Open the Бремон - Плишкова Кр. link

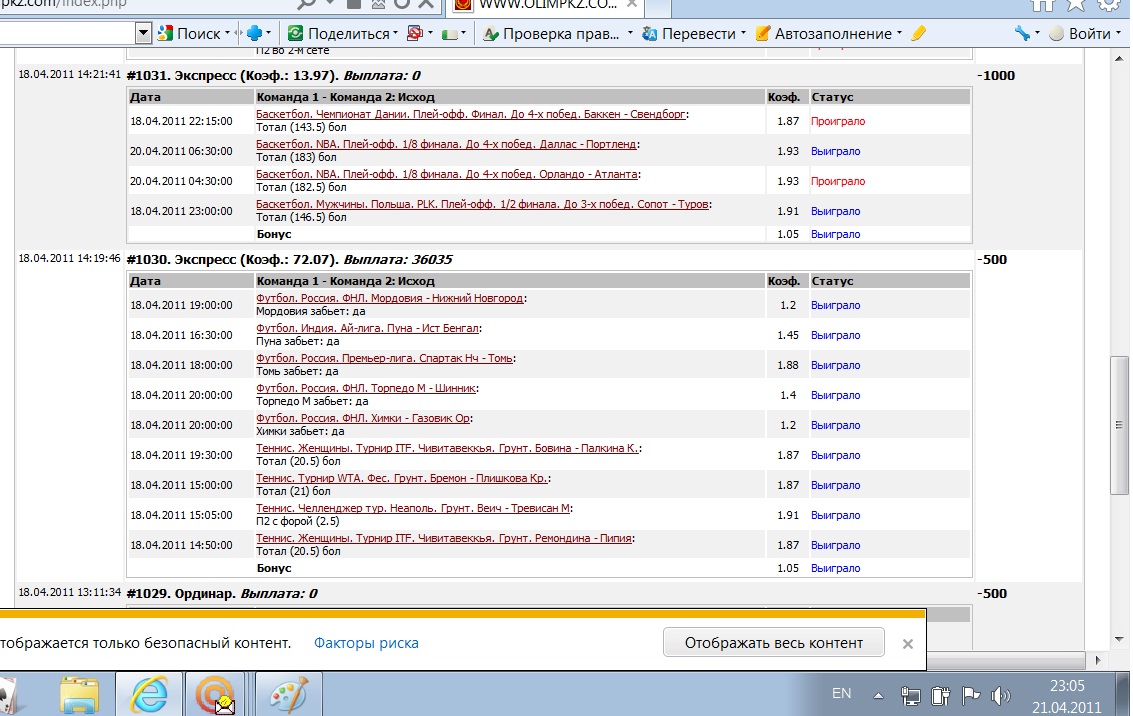tap(402, 478)
